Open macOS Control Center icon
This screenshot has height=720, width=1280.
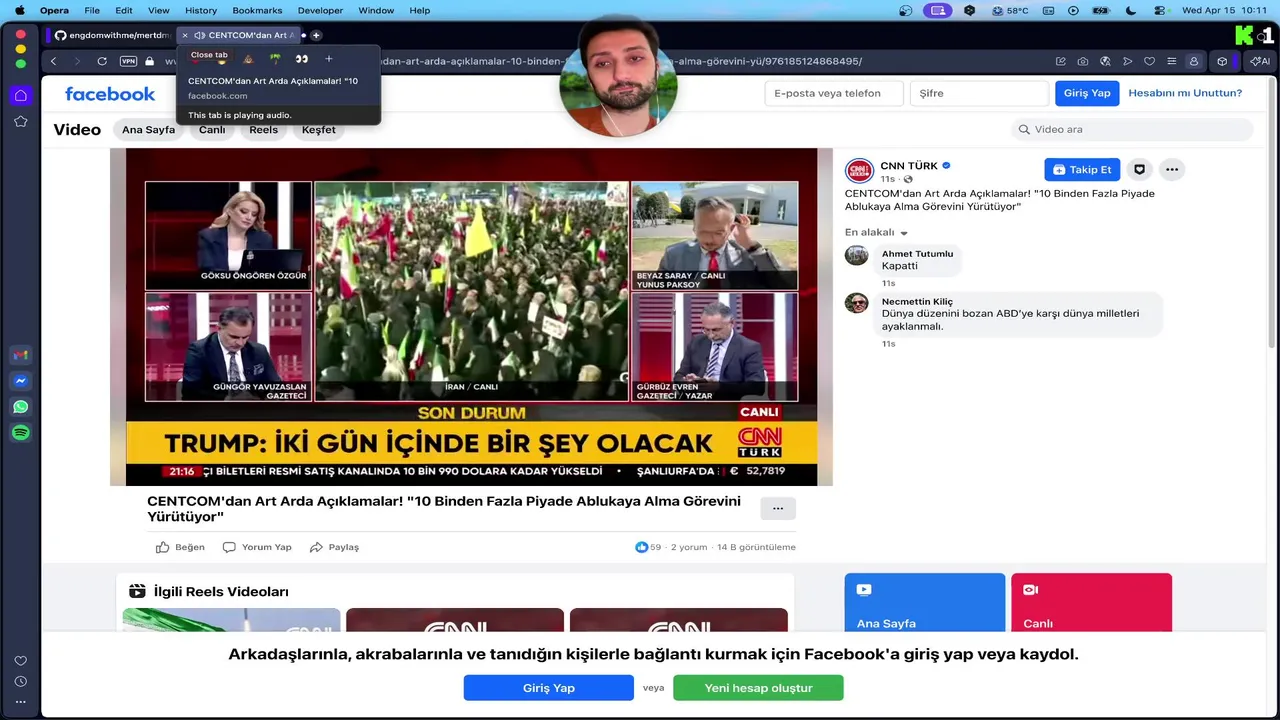tap(1161, 10)
